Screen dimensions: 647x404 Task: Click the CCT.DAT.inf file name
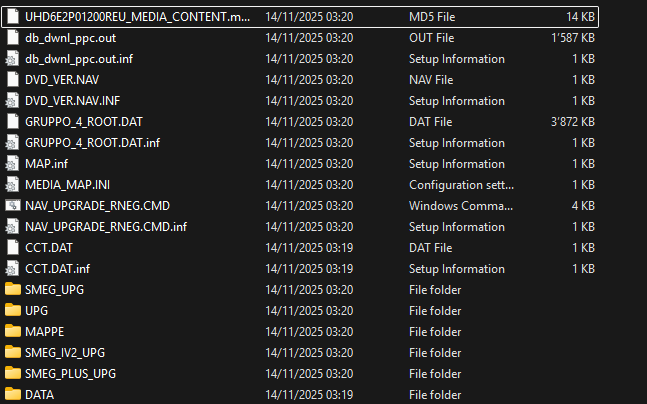click(x=57, y=269)
